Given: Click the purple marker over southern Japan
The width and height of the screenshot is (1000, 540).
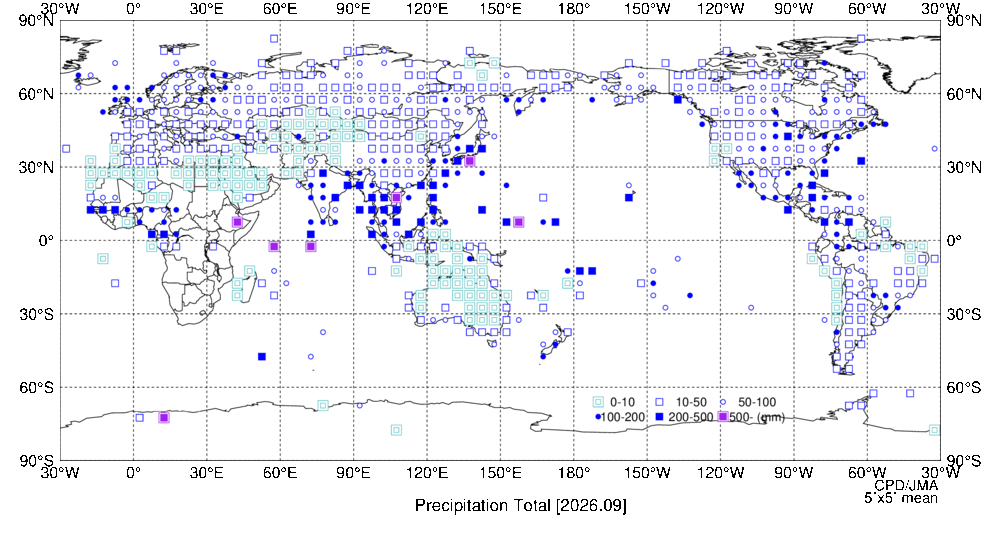Looking at the screenshot, I should click(469, 161).
